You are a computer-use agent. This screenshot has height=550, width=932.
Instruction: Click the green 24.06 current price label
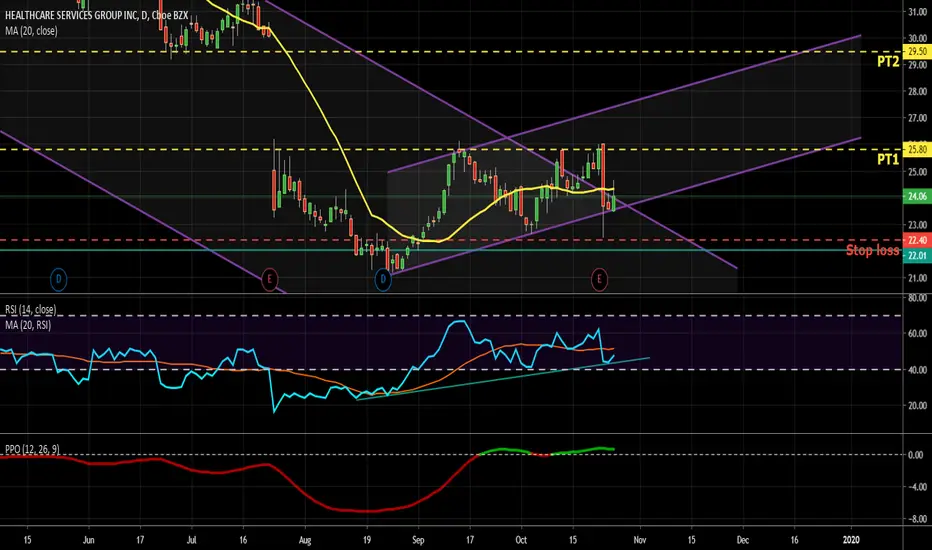[917, 196]
